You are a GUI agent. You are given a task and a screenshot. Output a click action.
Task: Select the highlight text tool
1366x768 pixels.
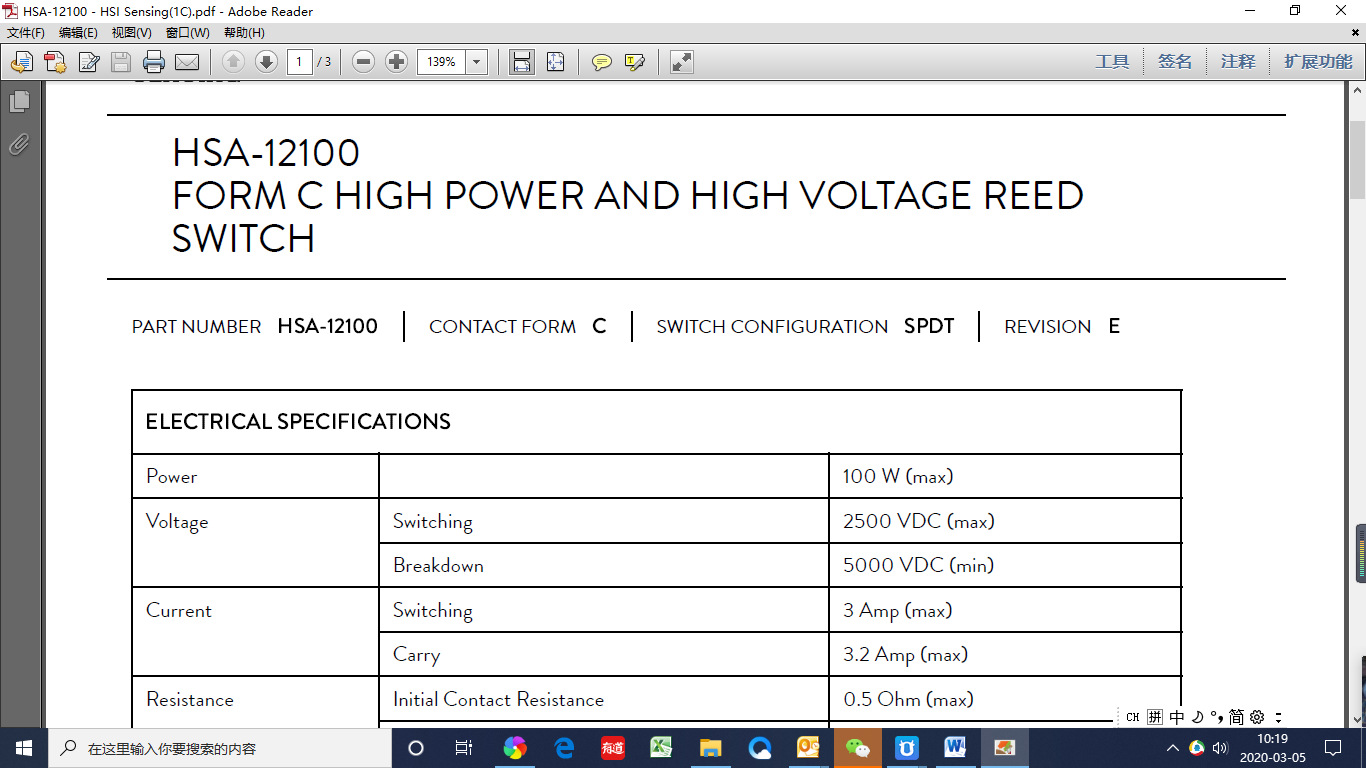point(635,62)
